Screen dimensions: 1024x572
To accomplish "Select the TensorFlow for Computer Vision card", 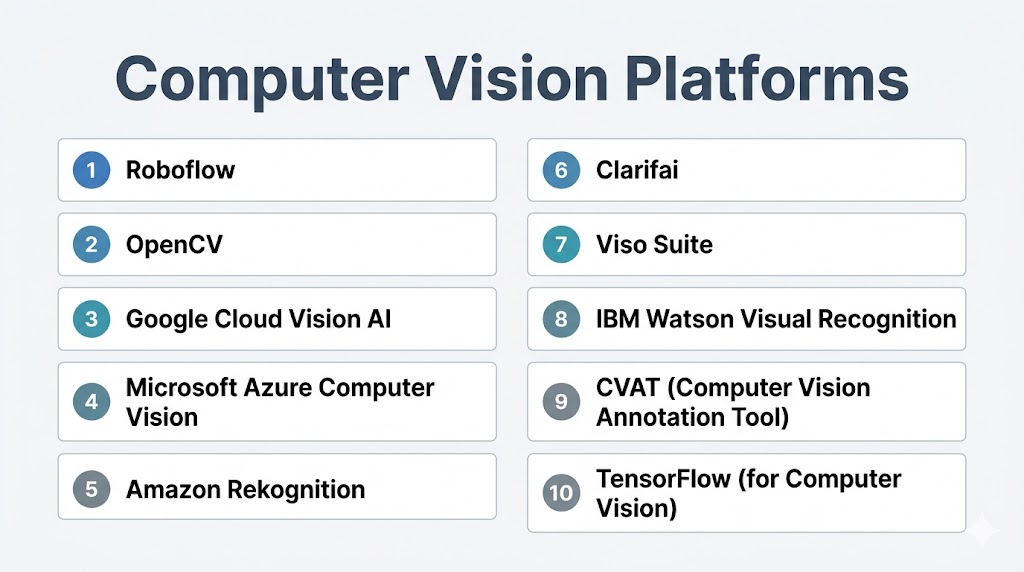I will 748,493.
